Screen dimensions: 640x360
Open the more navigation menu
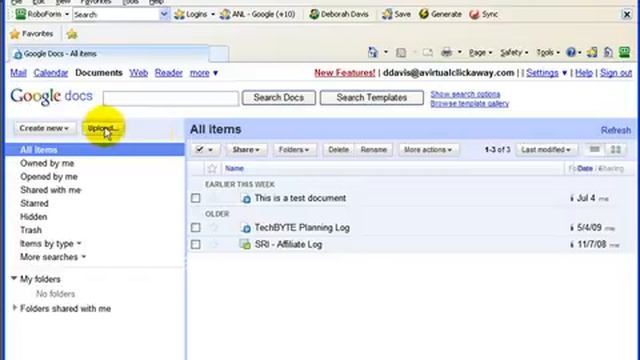(x=204, y=73)
